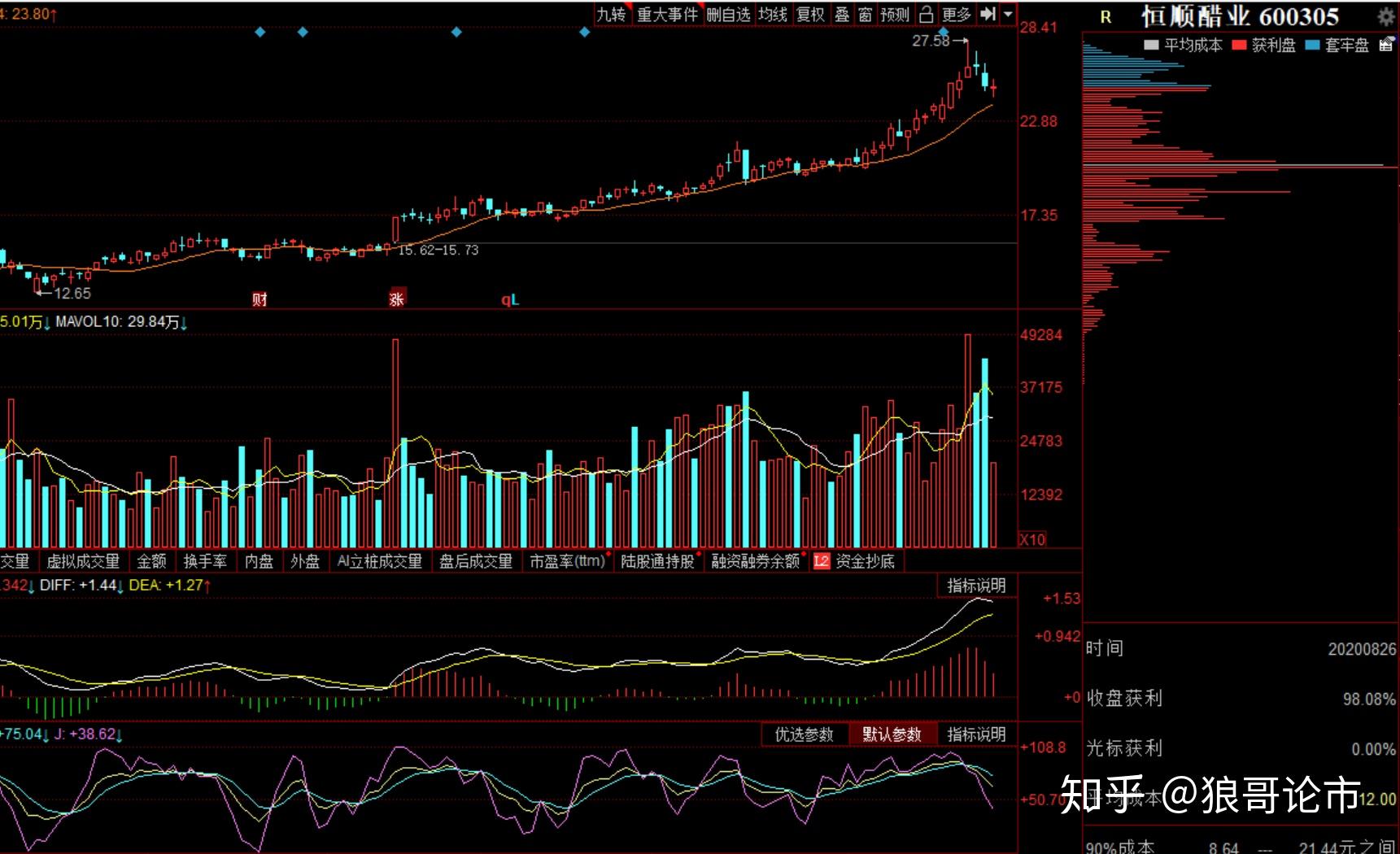Switch to the 金额 indicator tab

pyautogui.click(x=151, y=561)
